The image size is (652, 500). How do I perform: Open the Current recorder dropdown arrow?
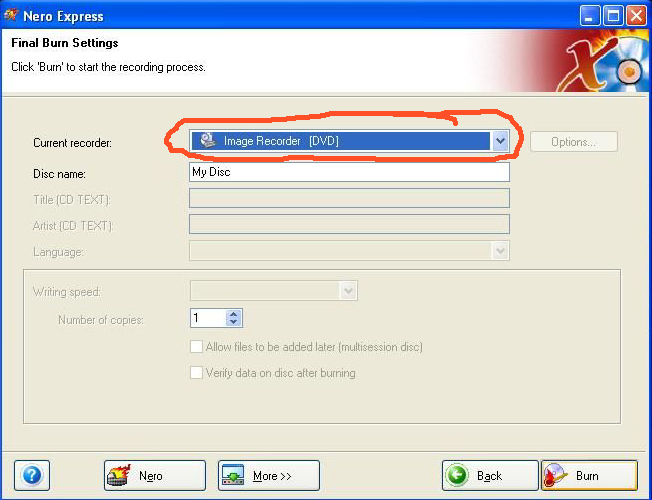[500, 141]
